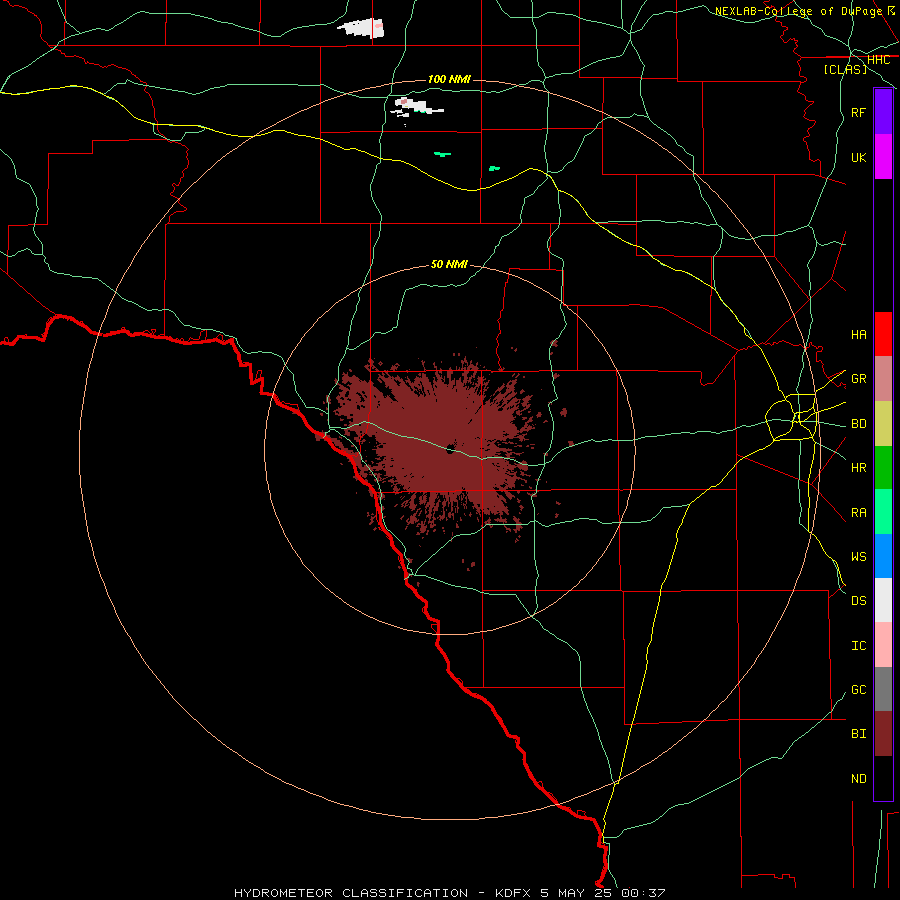Click the WS legend label
The width and height of the screenshot is (900, 900).
(x=858, y=556)
